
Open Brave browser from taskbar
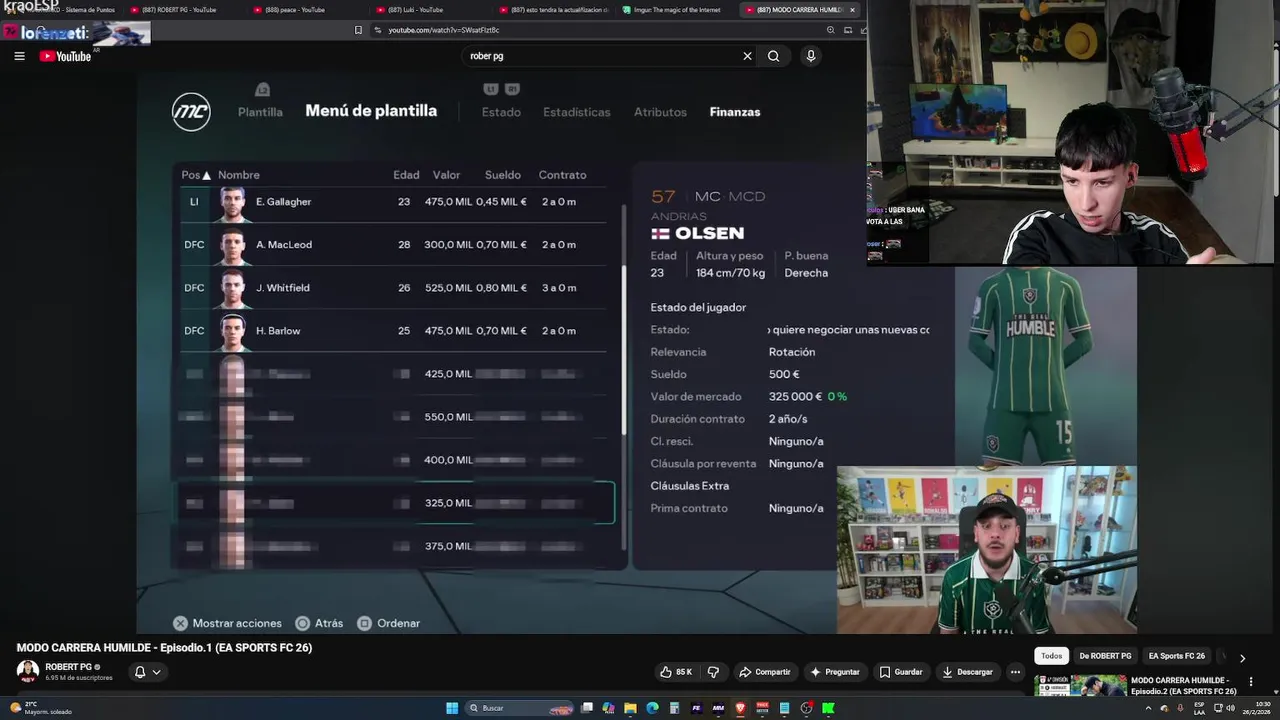740,708
